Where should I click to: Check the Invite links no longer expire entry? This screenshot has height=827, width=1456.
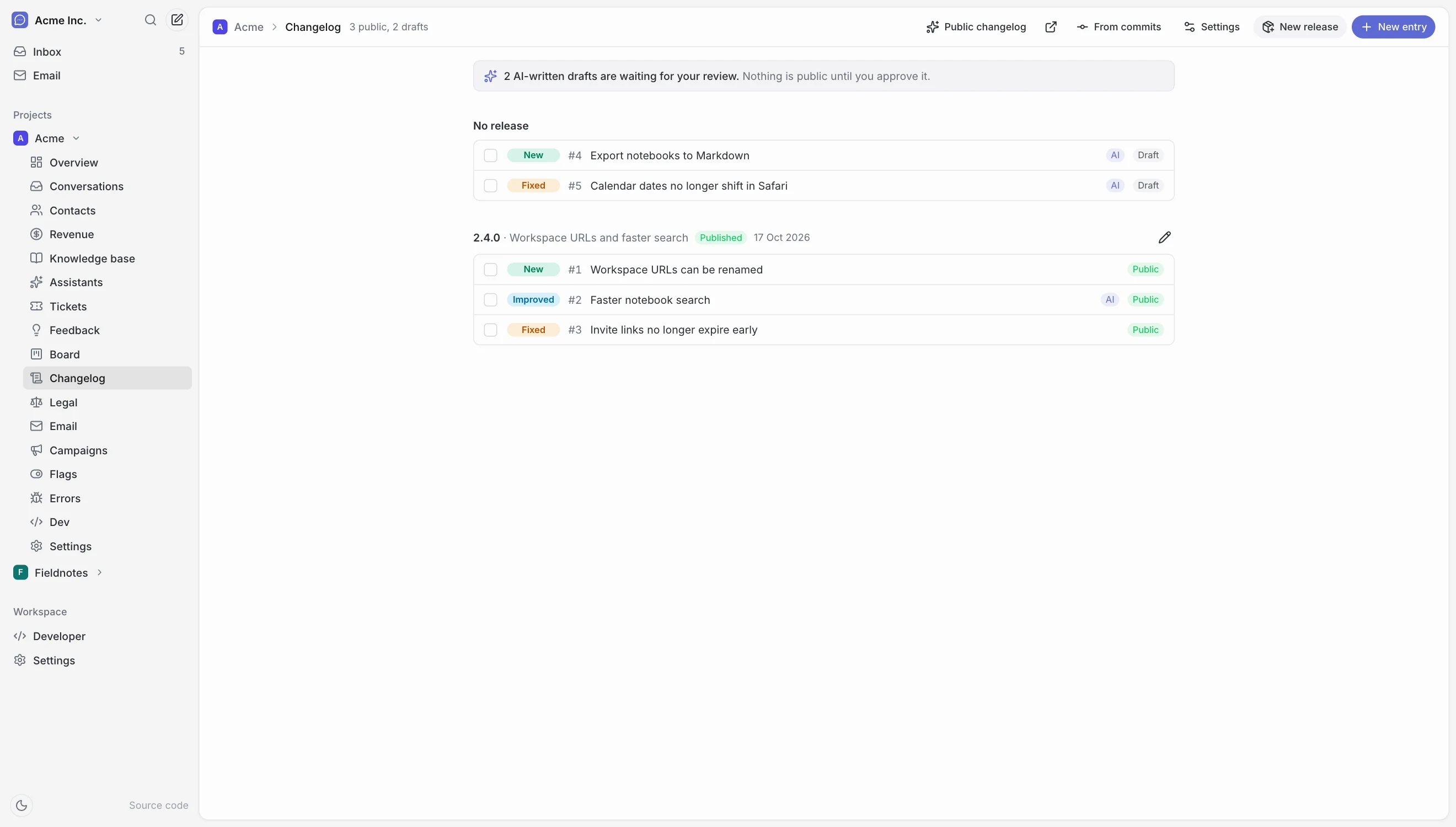(490, 330)
